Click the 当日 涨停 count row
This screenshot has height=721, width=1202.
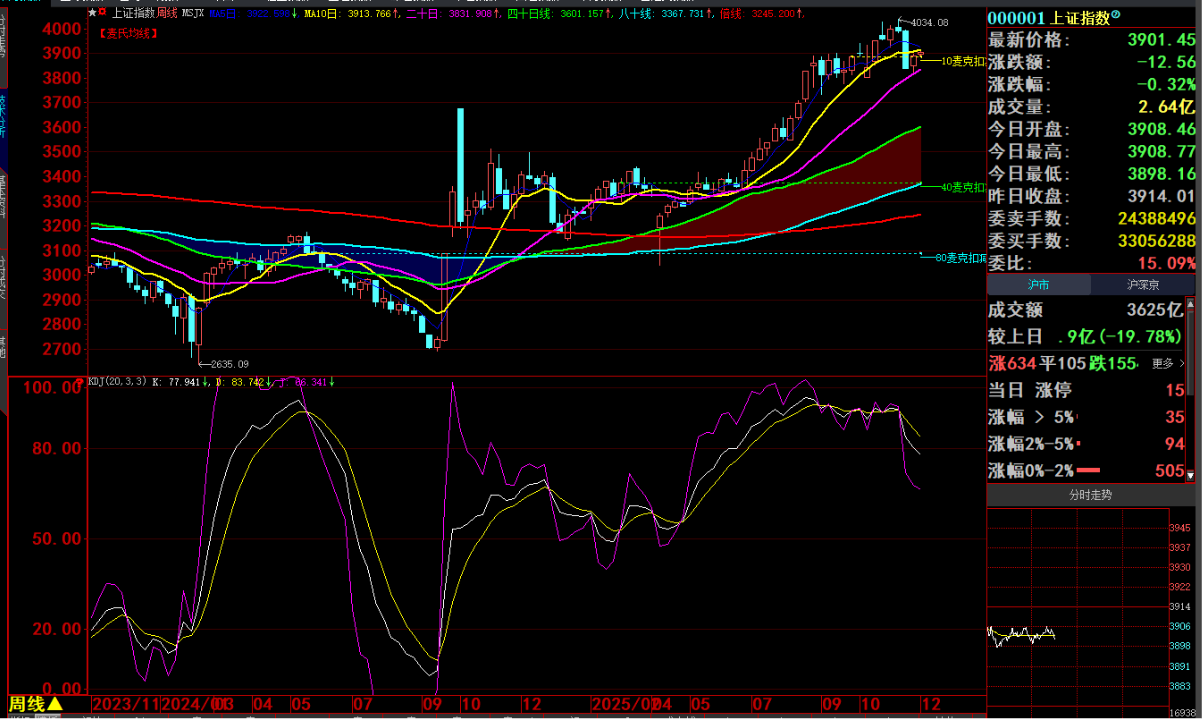[1090, 390]
